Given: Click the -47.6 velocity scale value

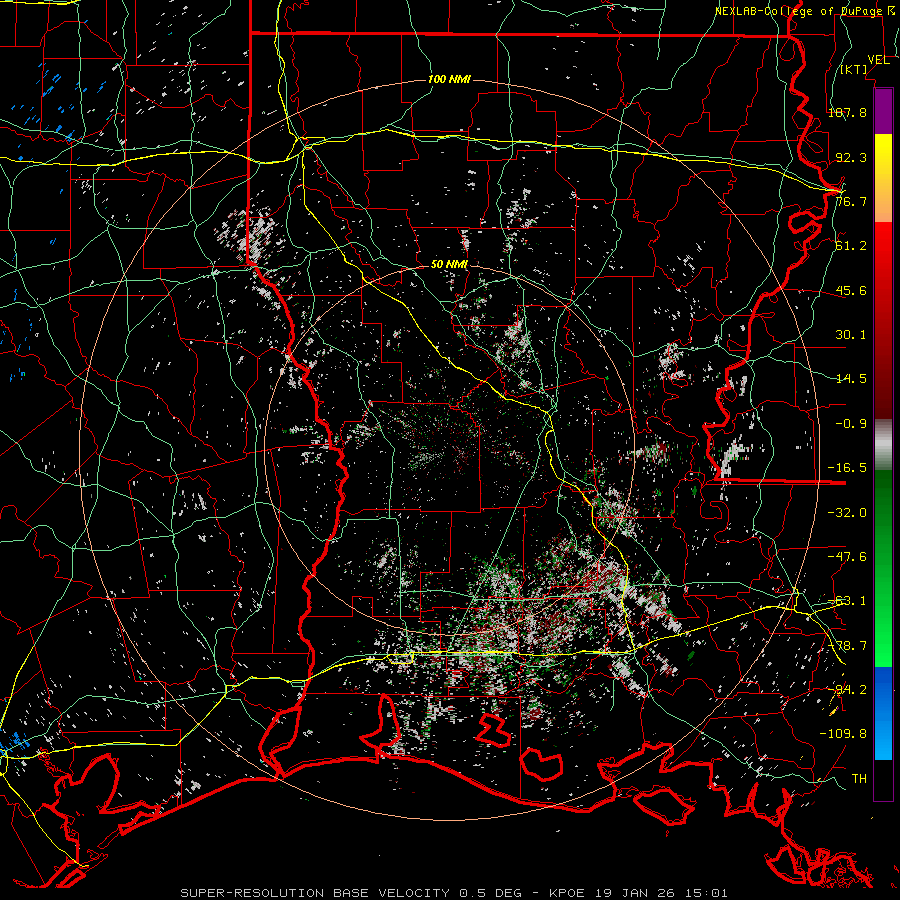Looking at the screenshot, I should 847,557.
